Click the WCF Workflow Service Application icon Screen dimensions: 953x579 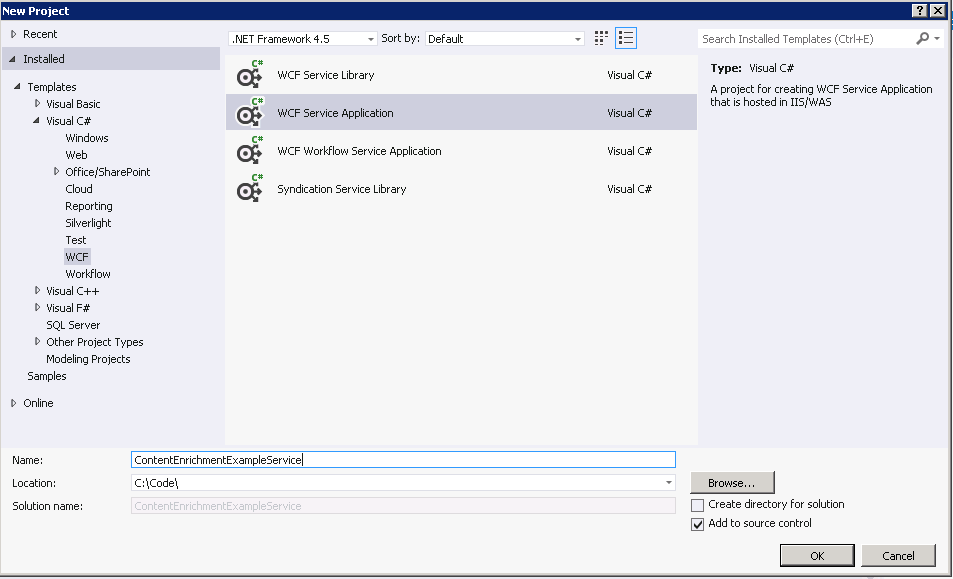click(x=250, y=151)
